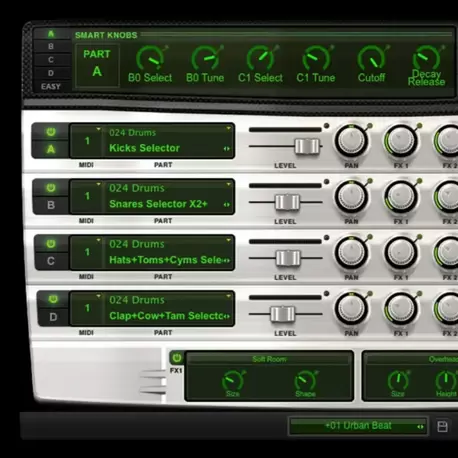Turn the B0 Select smart knob
This screenshot has height=458, width=458.
tap(150, 59)
